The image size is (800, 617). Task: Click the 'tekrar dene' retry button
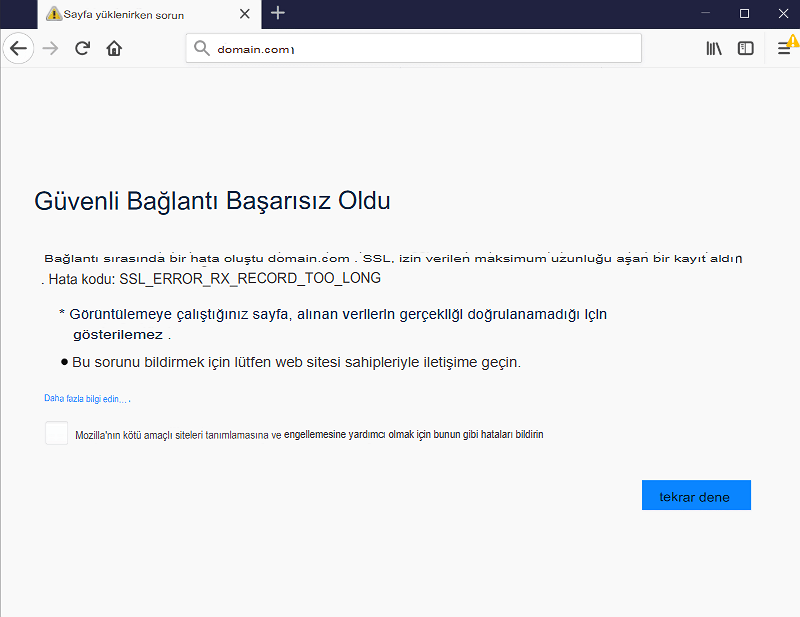click(x=696, y=495)
